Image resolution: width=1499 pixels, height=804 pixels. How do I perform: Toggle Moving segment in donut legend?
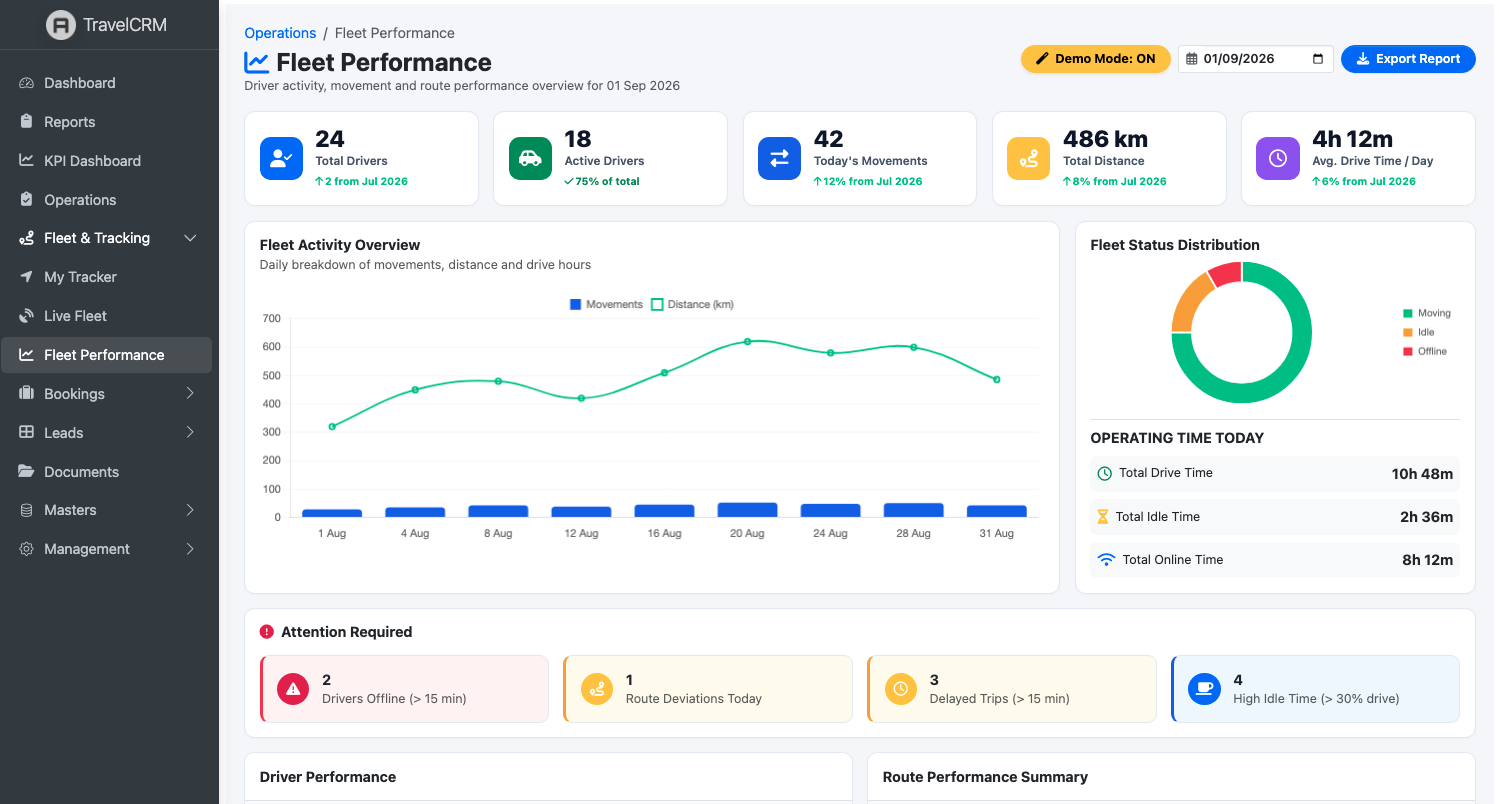coord(1426,313)
